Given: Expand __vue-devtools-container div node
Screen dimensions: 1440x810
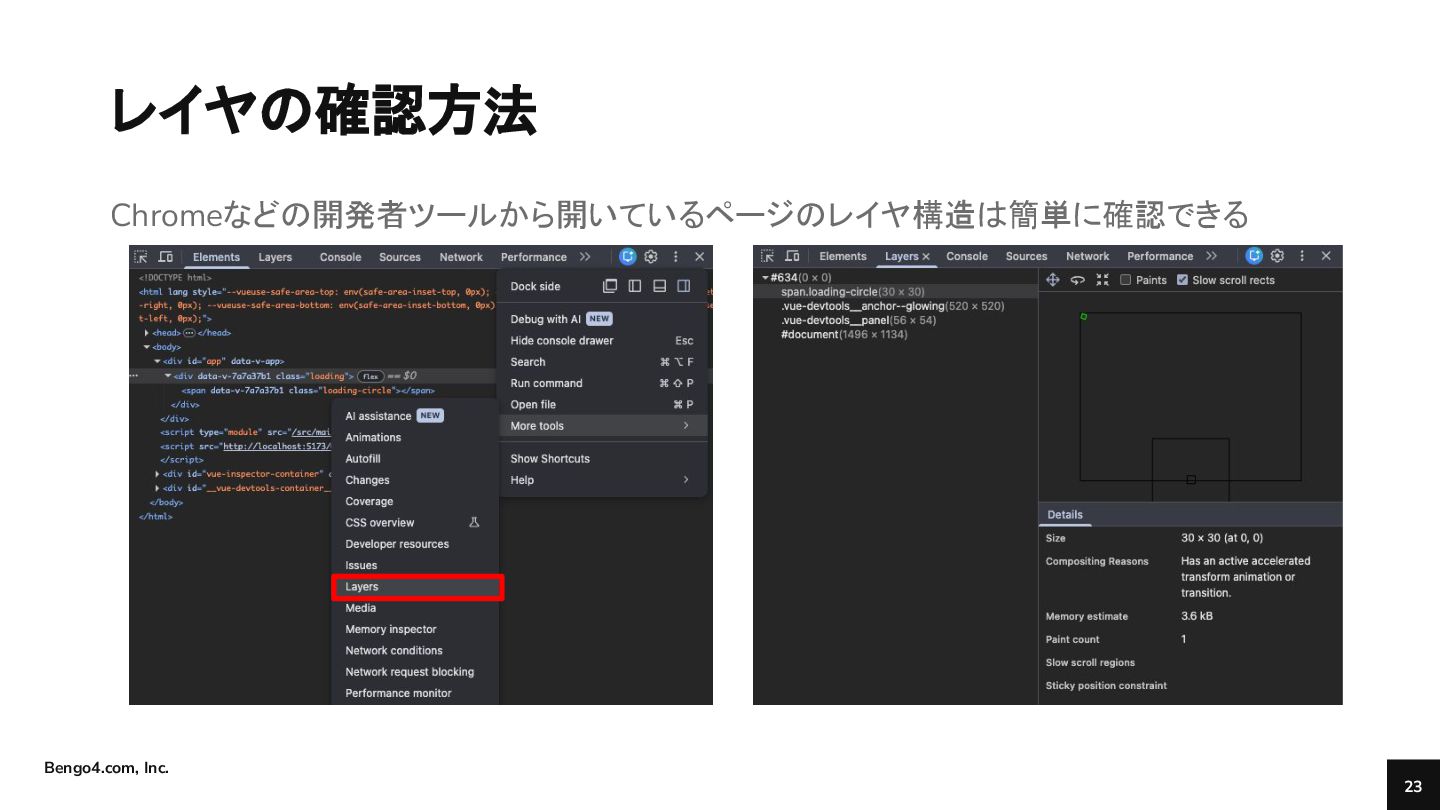Looking at the screenshot, I should (x=157, y=488).
